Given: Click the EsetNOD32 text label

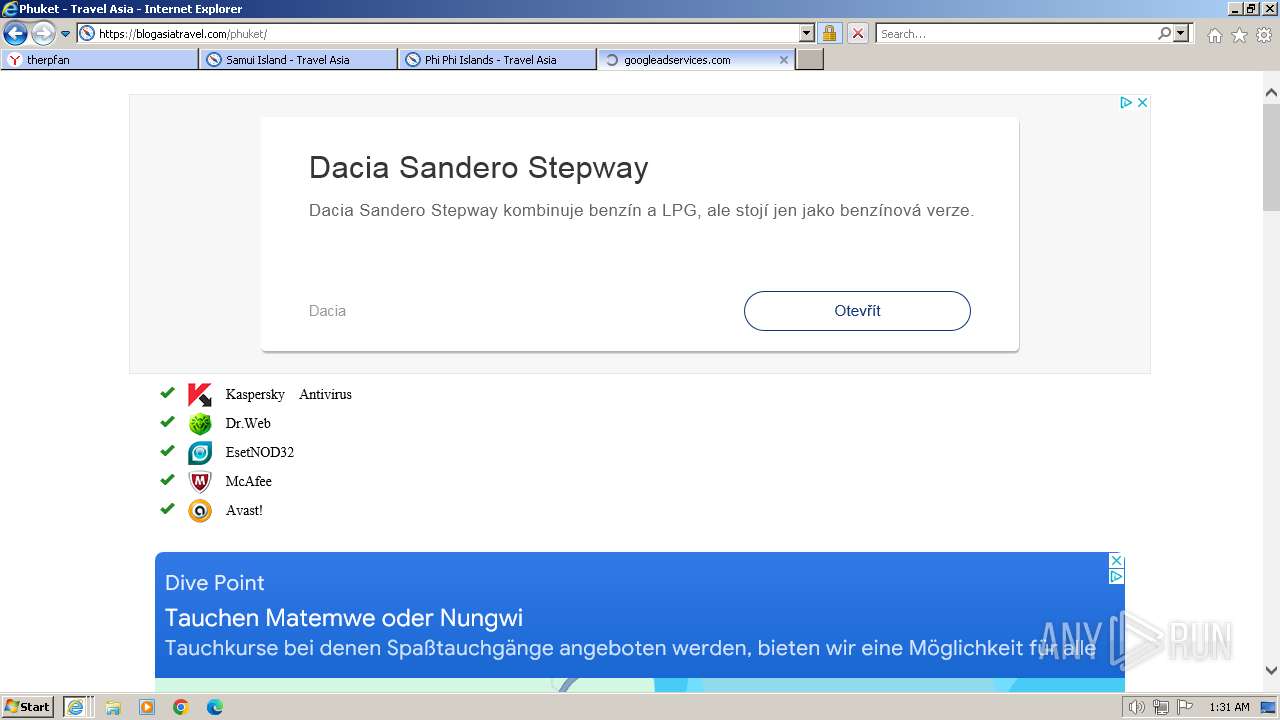Looking at the screenshot, I should coord(260,453).
